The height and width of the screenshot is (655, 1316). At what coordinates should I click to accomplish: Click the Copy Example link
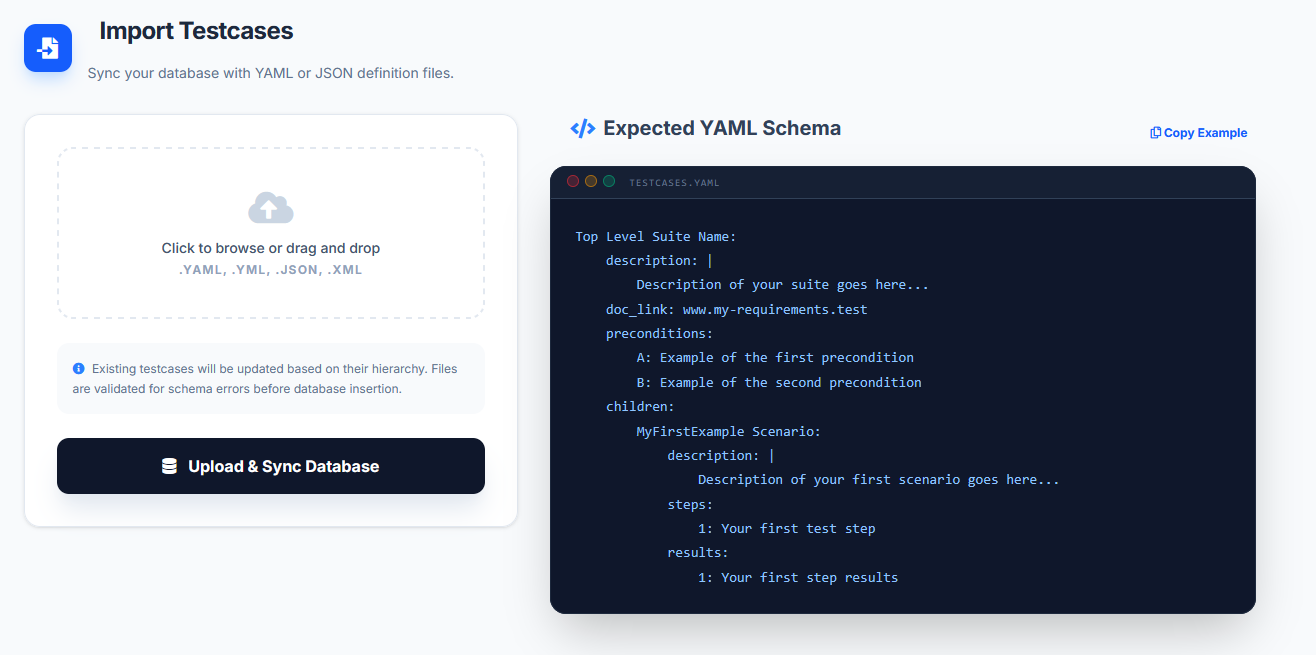click(x=1205, y=132)
